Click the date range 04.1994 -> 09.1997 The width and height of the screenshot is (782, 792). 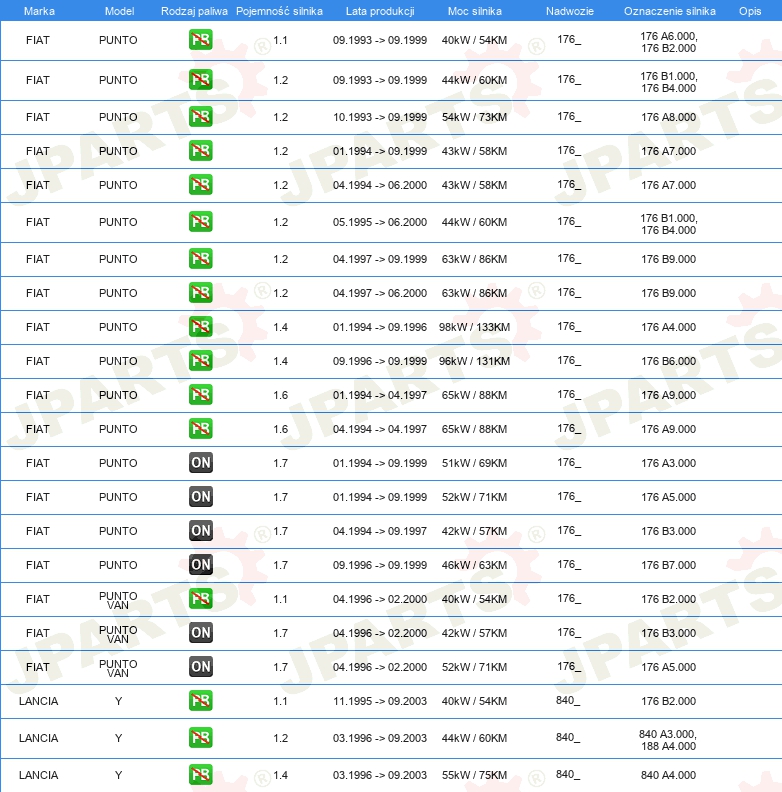pyautogui.click(x=379, y=531)
